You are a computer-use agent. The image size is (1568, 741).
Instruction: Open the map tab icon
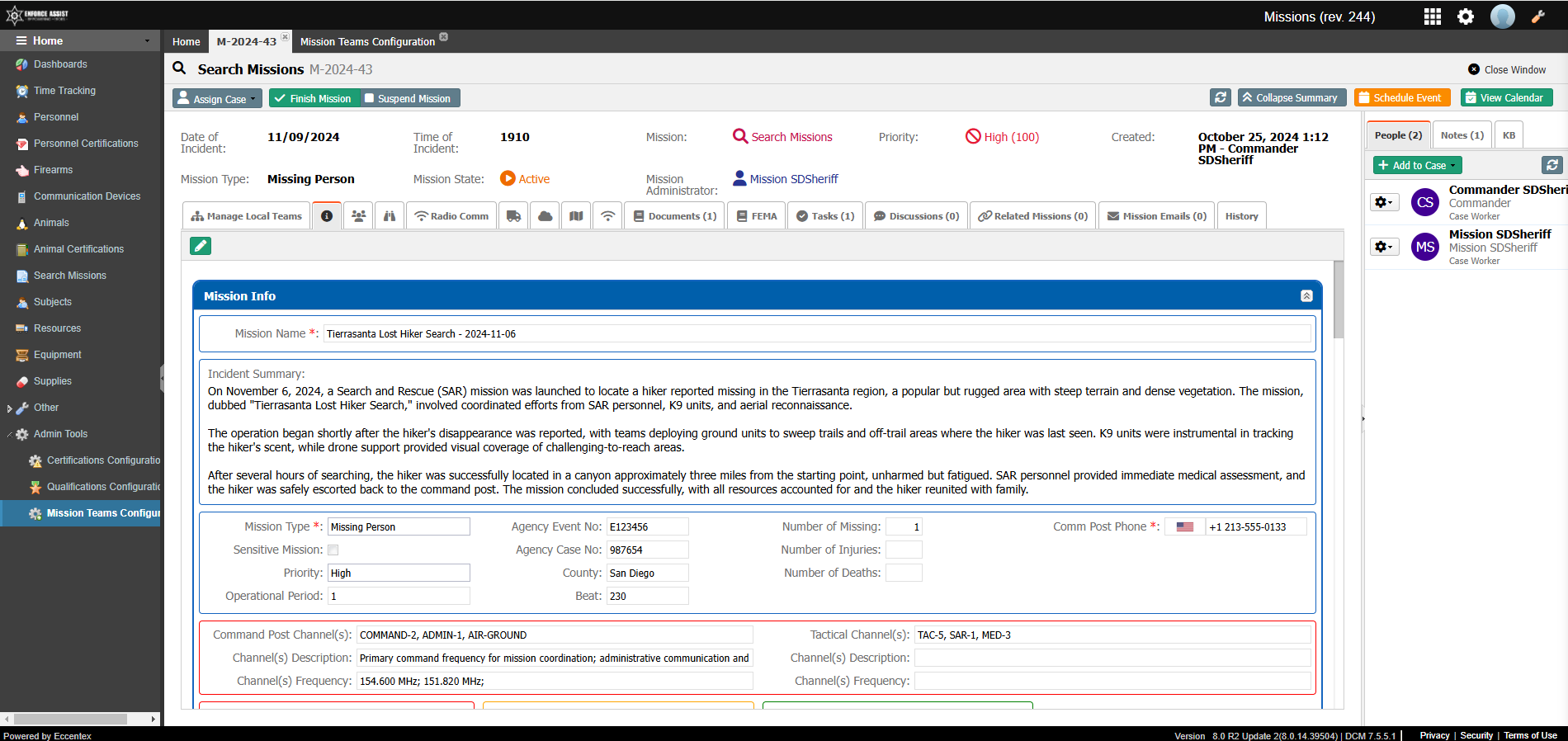tap(576, 216)
